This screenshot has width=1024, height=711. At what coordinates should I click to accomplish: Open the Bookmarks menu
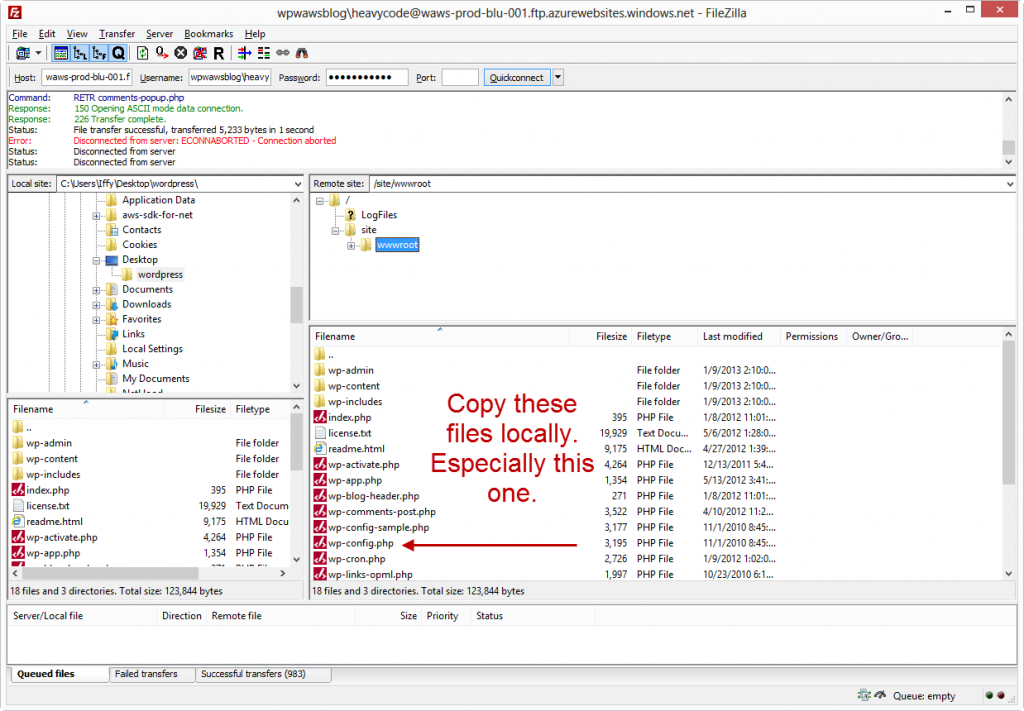pyautogui.click(x=208, y=34)
